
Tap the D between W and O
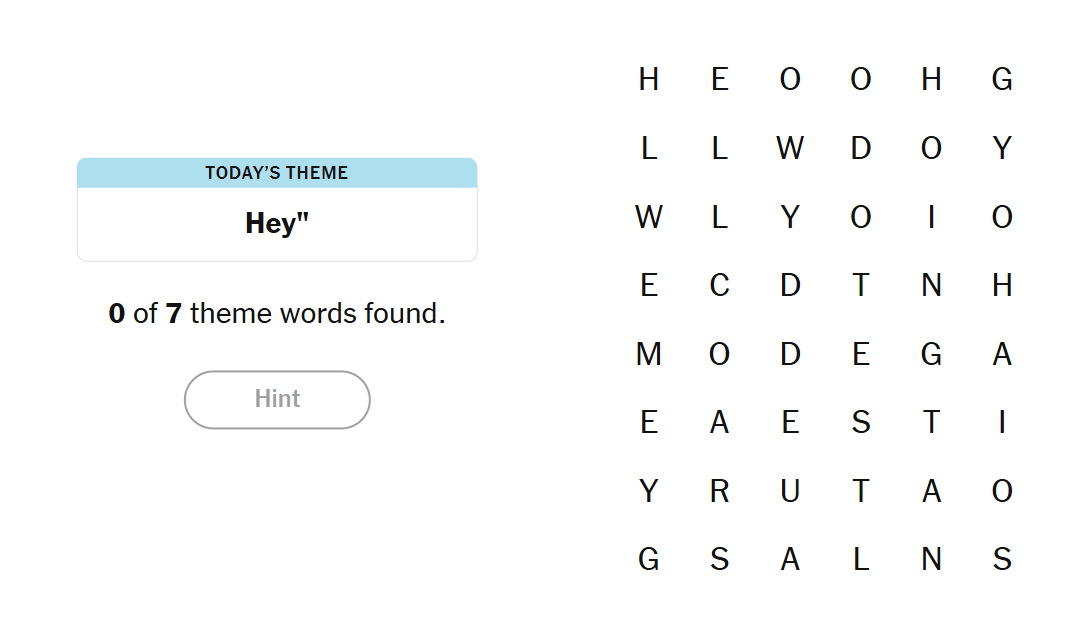click(x=861, y=148)
